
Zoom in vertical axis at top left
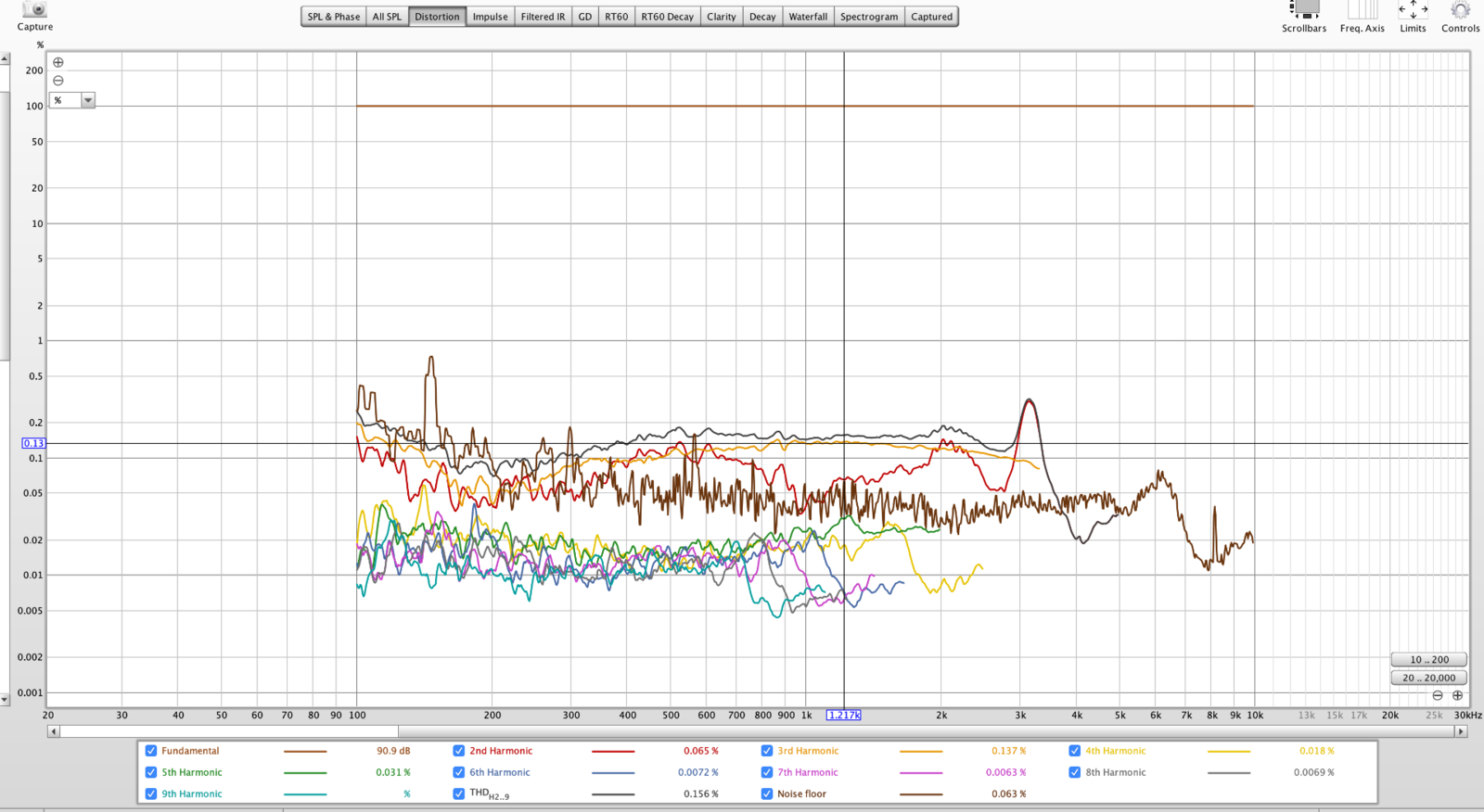tap(58, 62)
